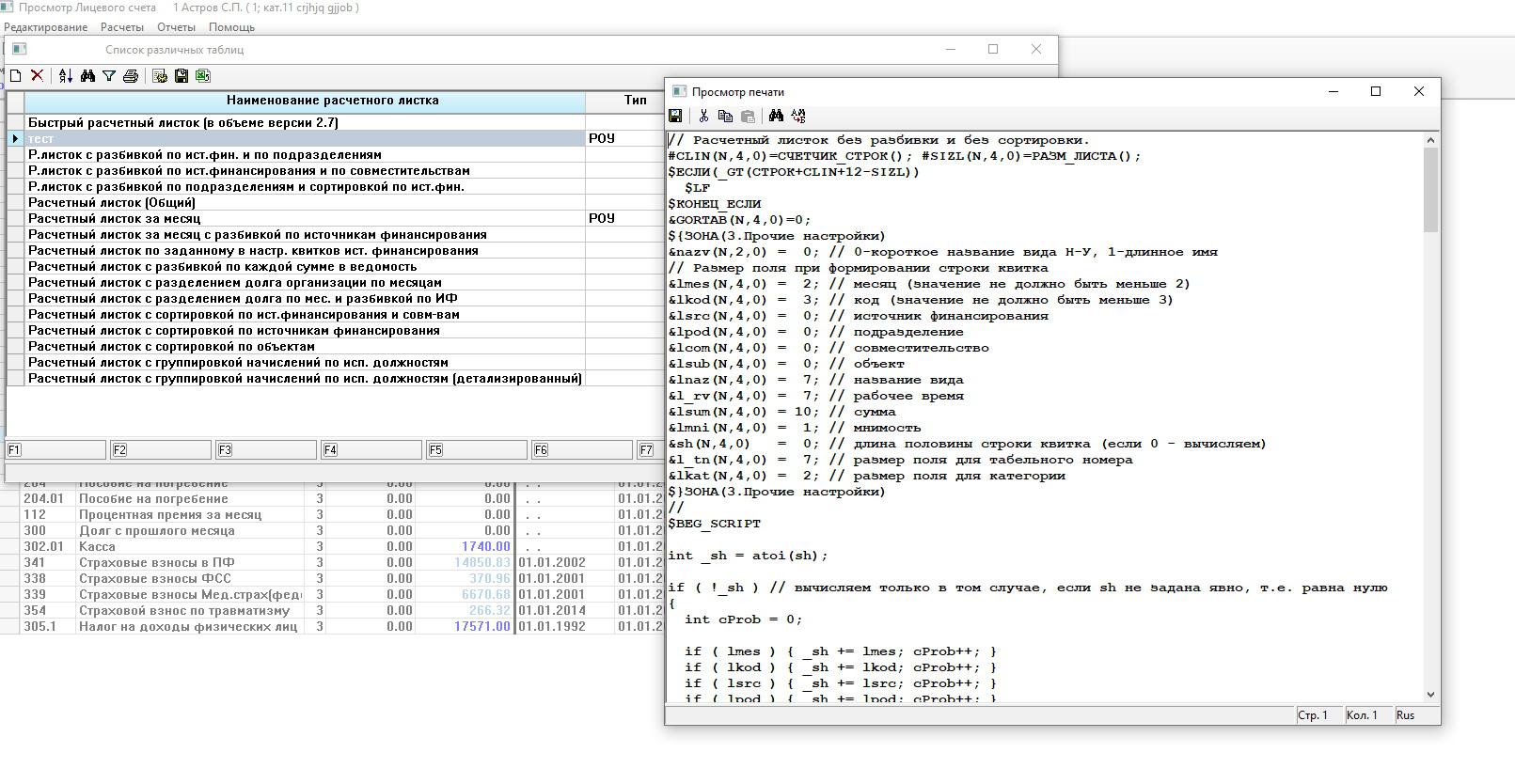Image resolution: width=1515 pixels, height=784 pixels.
Task: Click the table list window system icon
Action: [x=19, y=49]
